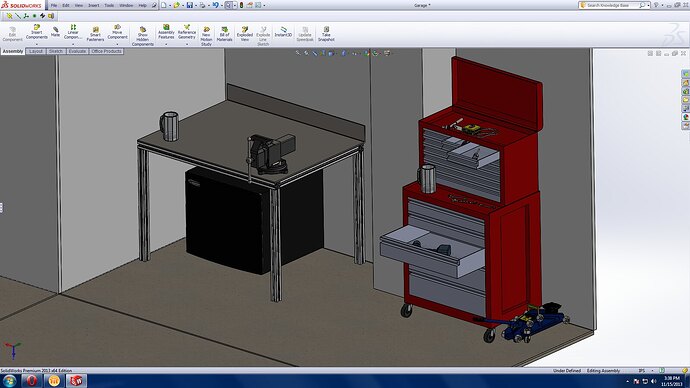Switch to the Evaluate tab
Screen dimensions: 690x388
tap(77, 51)
